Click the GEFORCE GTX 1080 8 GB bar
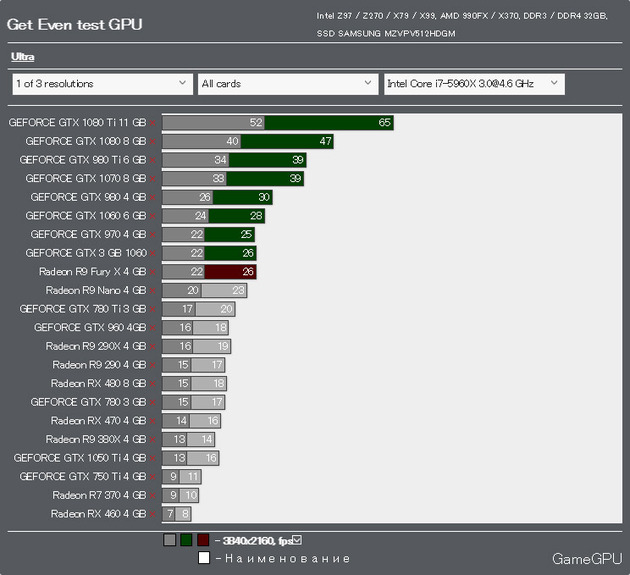Screen dimensions: 630x575 [248, 141]
